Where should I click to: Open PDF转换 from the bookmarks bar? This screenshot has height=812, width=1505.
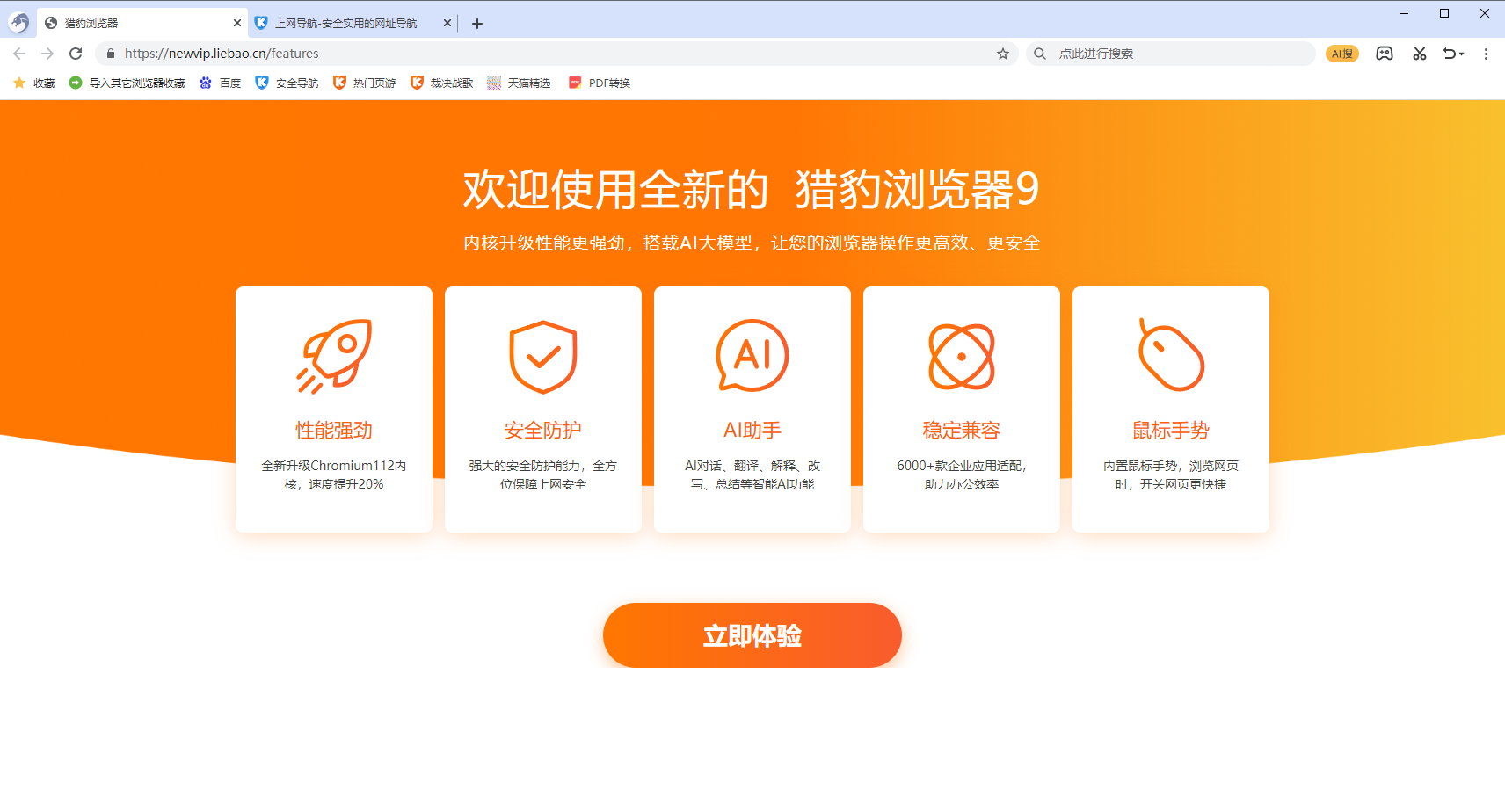599,83
